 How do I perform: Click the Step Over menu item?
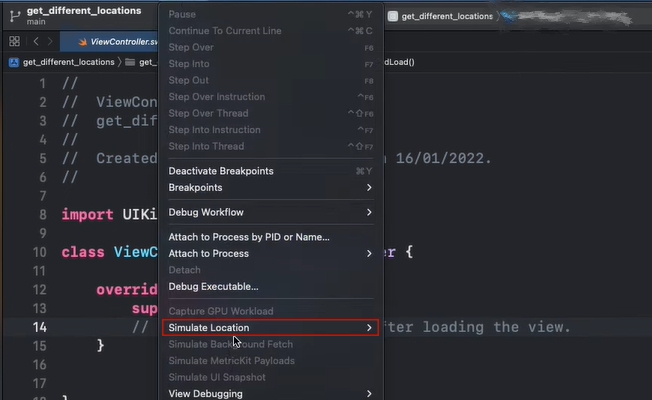click(270, 47)
